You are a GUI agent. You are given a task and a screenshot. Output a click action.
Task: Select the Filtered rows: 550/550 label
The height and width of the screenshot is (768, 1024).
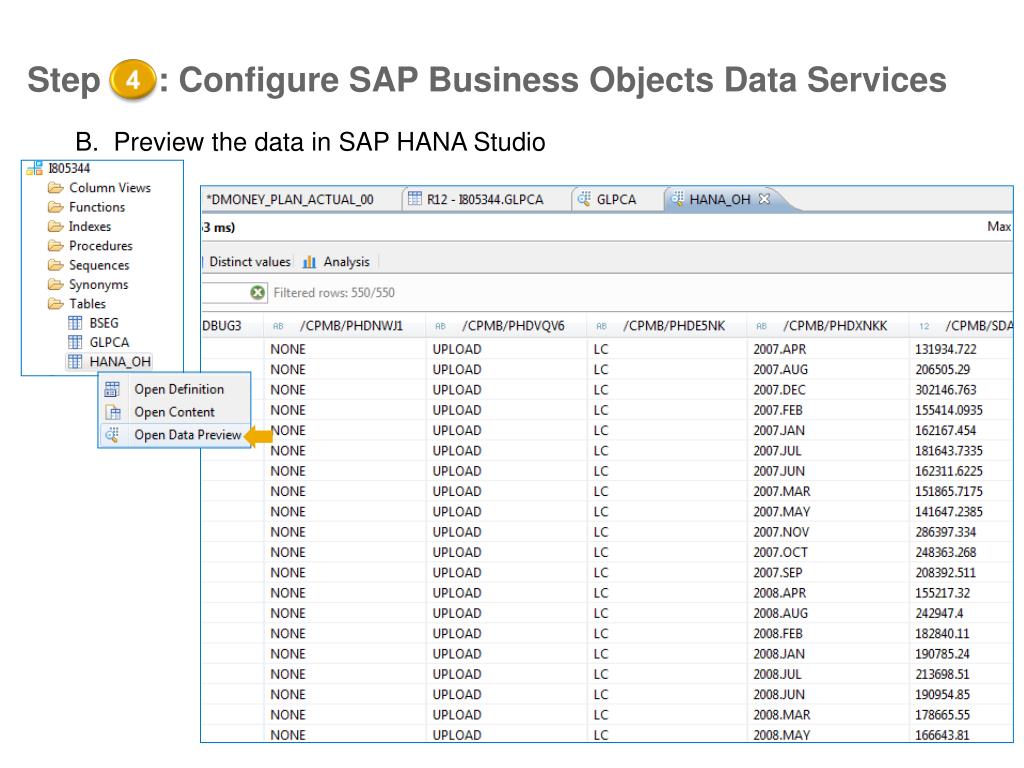334,293
